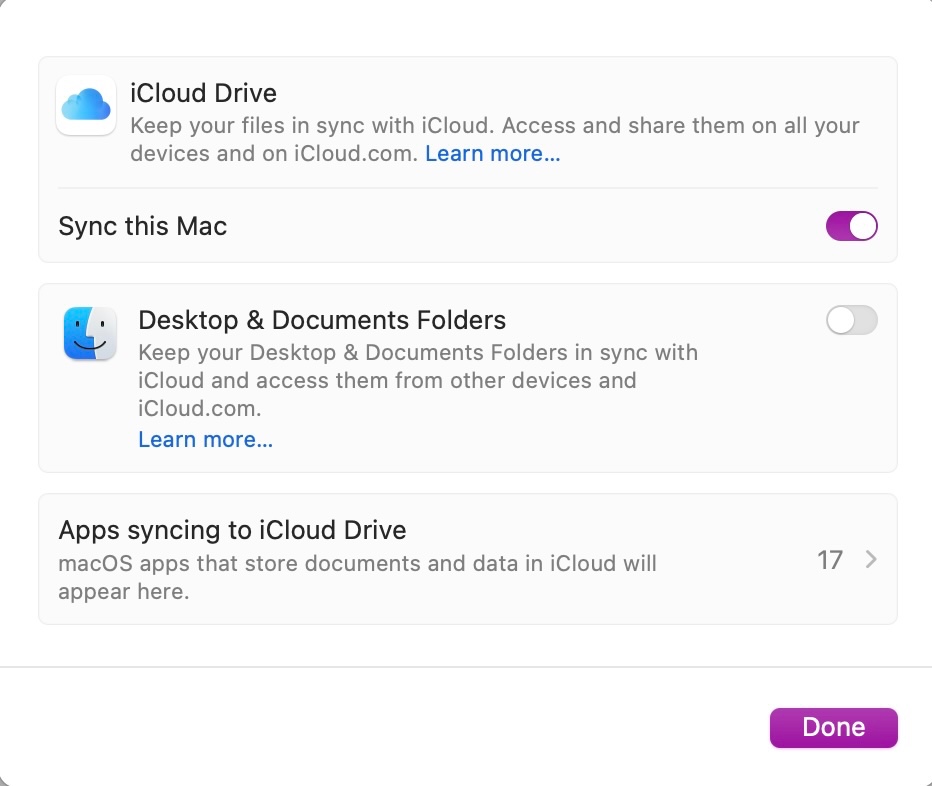The image size is (932, 786).
Task: Click the 17 apps count number
Action: tap(829, 560)
